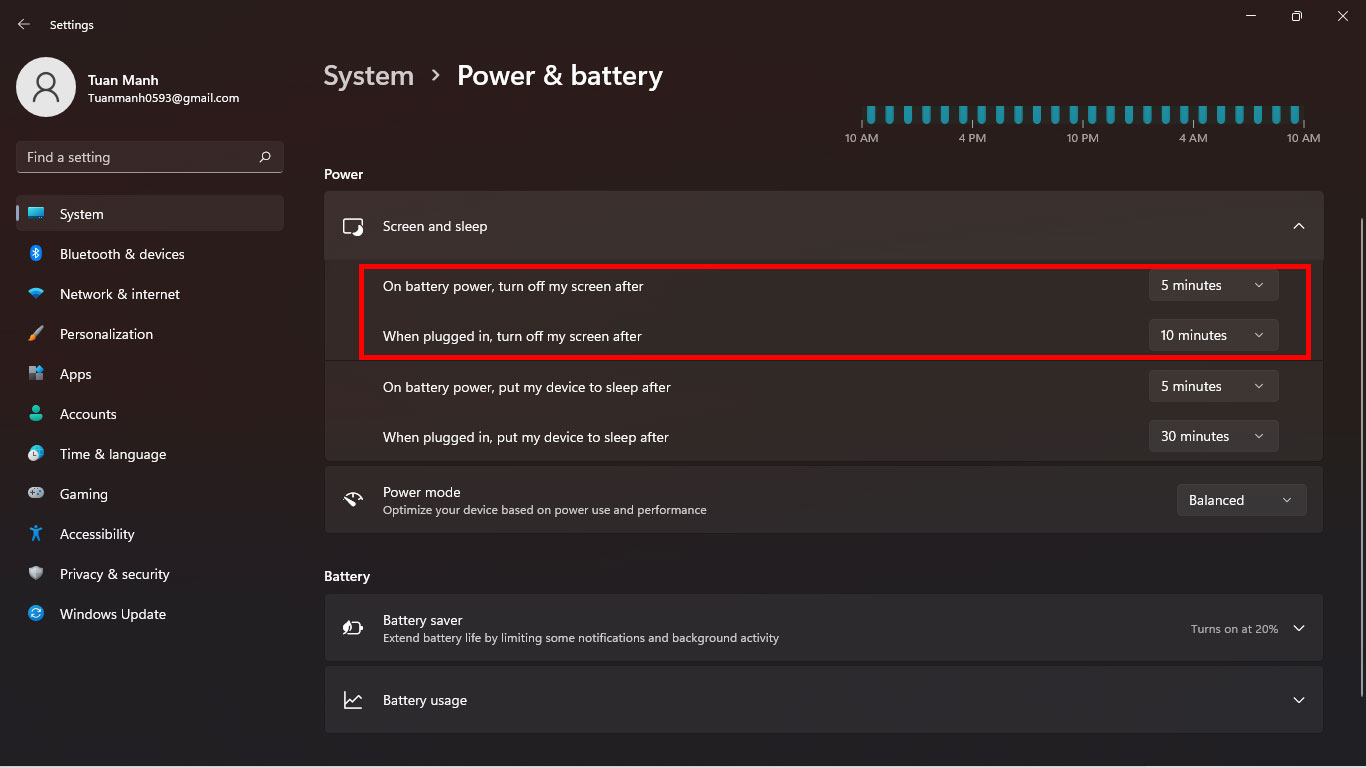The width and height of the screenshot is (1366, 768).
Task: Open the Apps settings page
Action: tap(75, 374)
